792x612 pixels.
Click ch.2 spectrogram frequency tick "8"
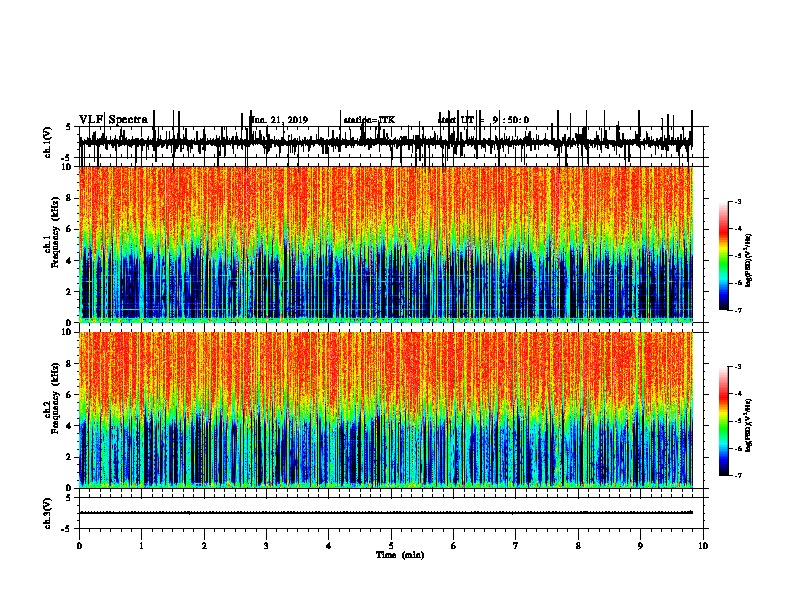tap(69, 364)
